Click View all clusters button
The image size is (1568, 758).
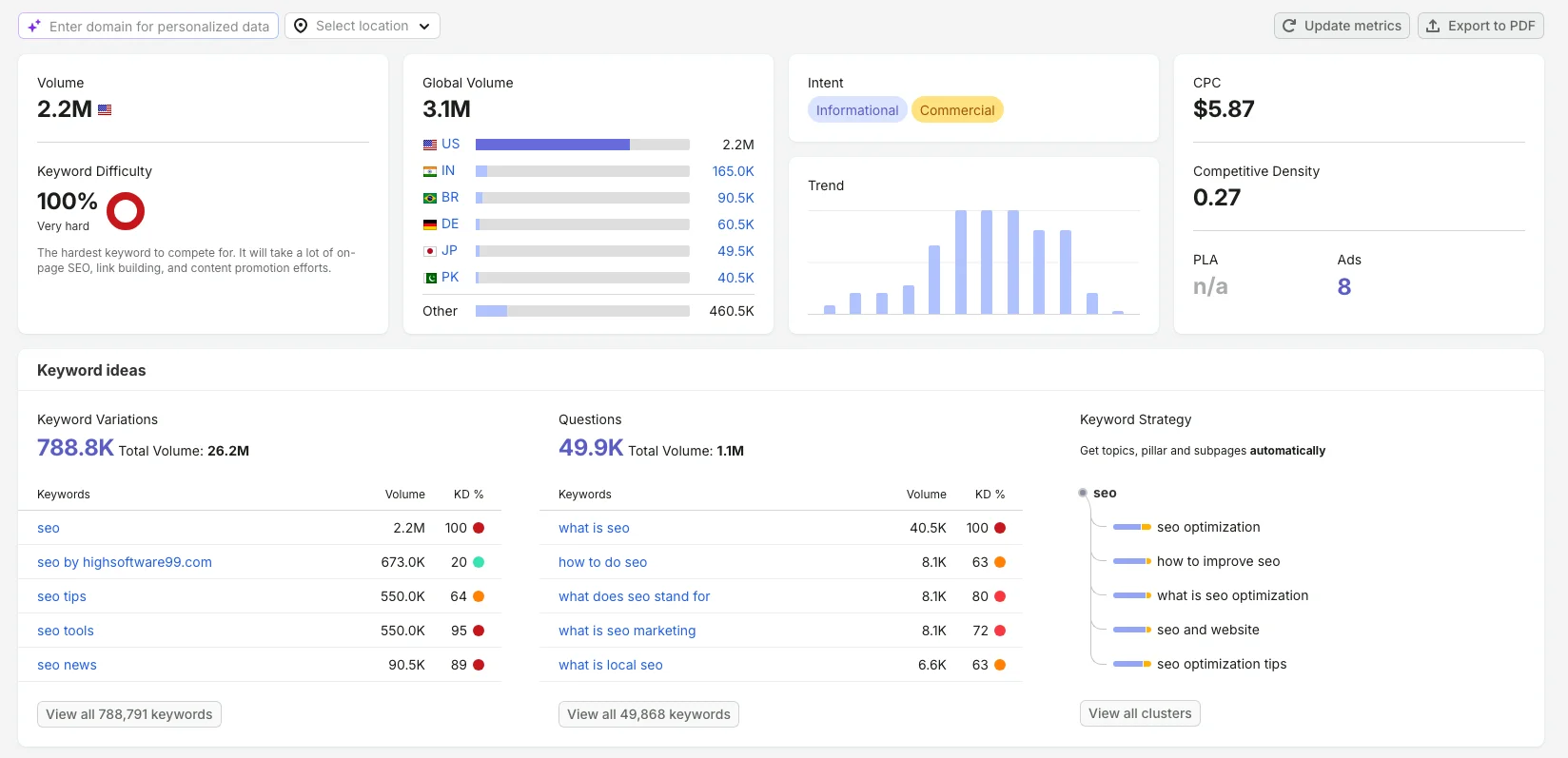tap(1140, 713)
